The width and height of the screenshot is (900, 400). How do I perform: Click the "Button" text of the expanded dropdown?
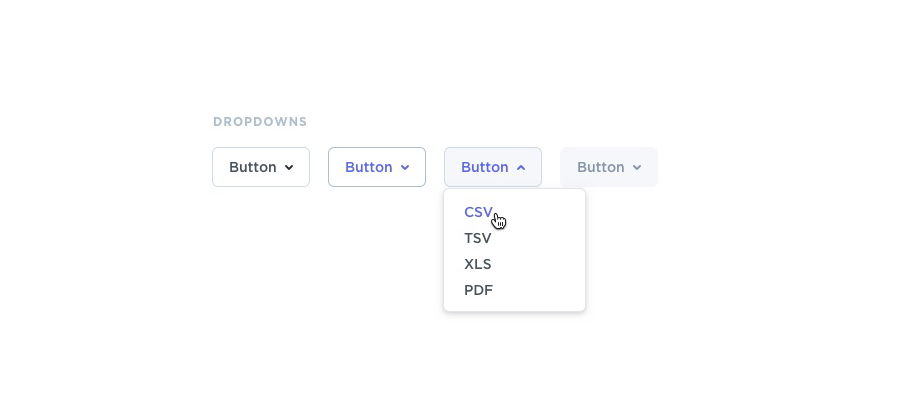[484, 167]
